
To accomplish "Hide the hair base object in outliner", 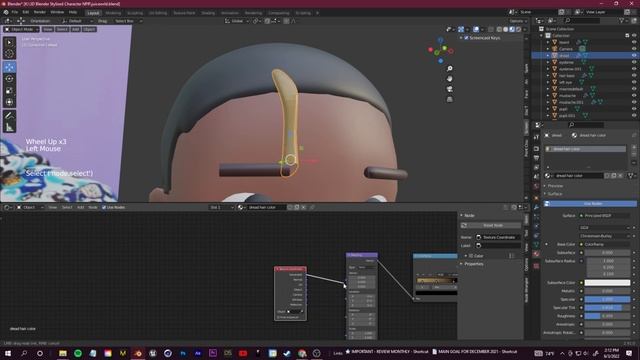I will click(634, 76).
